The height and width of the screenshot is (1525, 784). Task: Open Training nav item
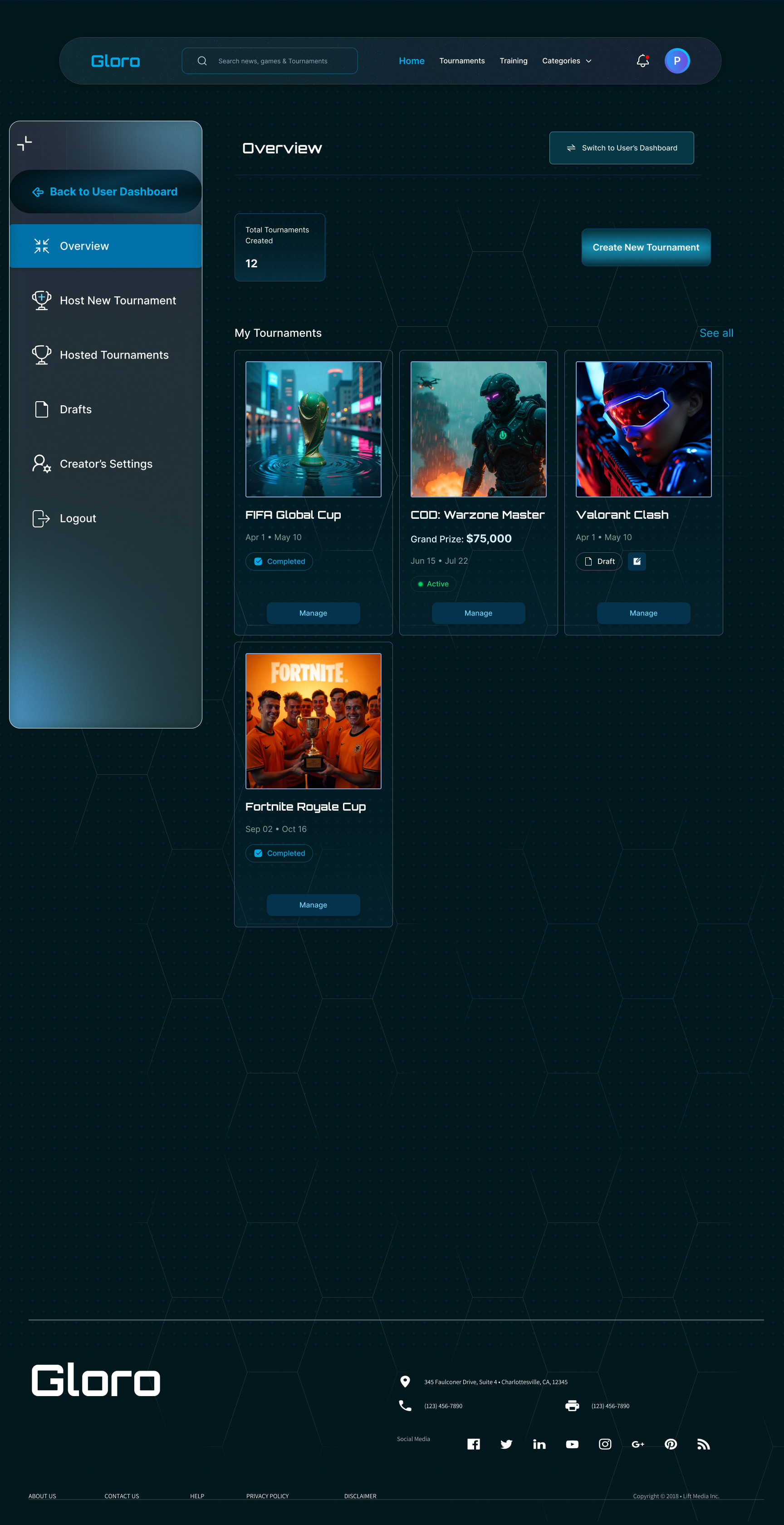(513, 61)
